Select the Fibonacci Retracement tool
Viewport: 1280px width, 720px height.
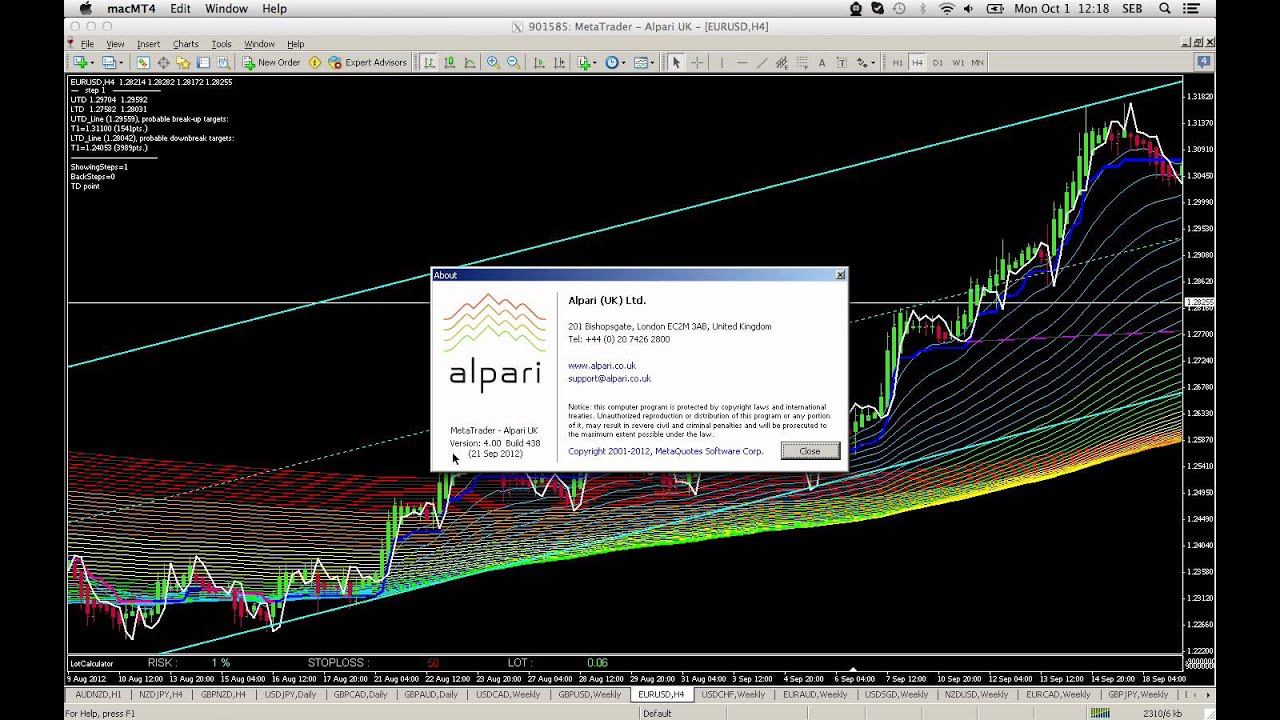[x=802, y=62]
